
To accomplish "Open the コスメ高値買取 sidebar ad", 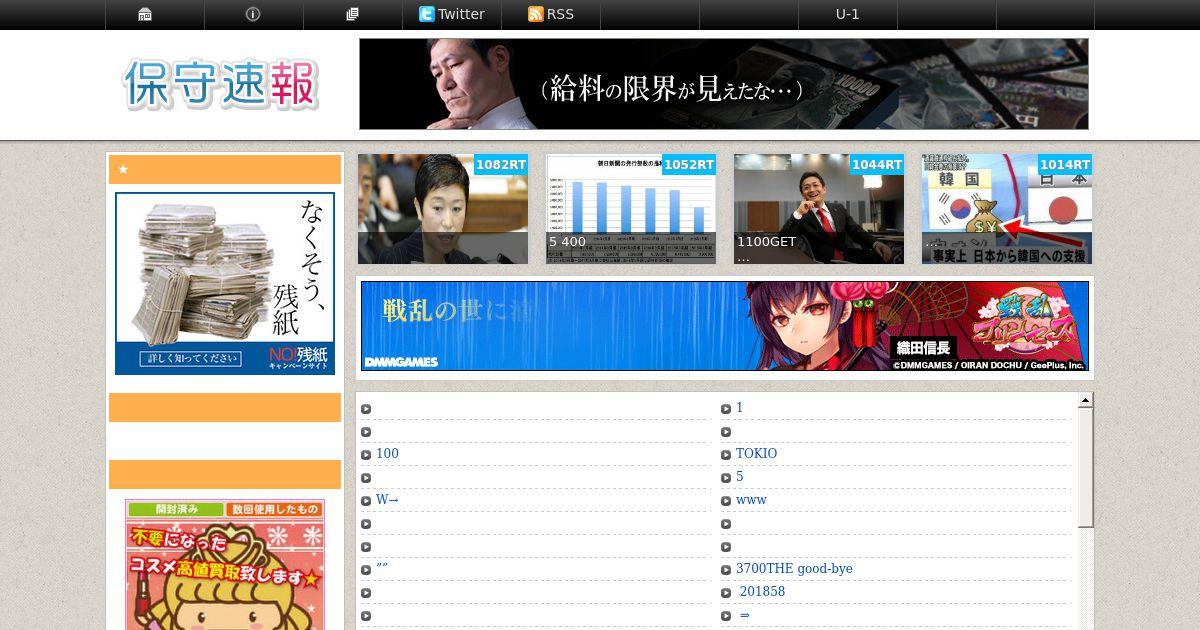I will tap(225, 565).
